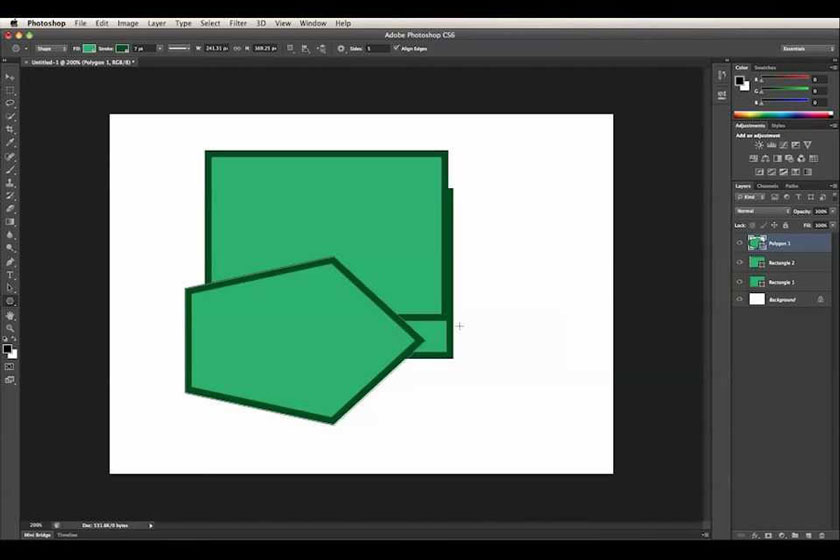
Task: Open path operations icon in options bar
Action: click(290, 49)
